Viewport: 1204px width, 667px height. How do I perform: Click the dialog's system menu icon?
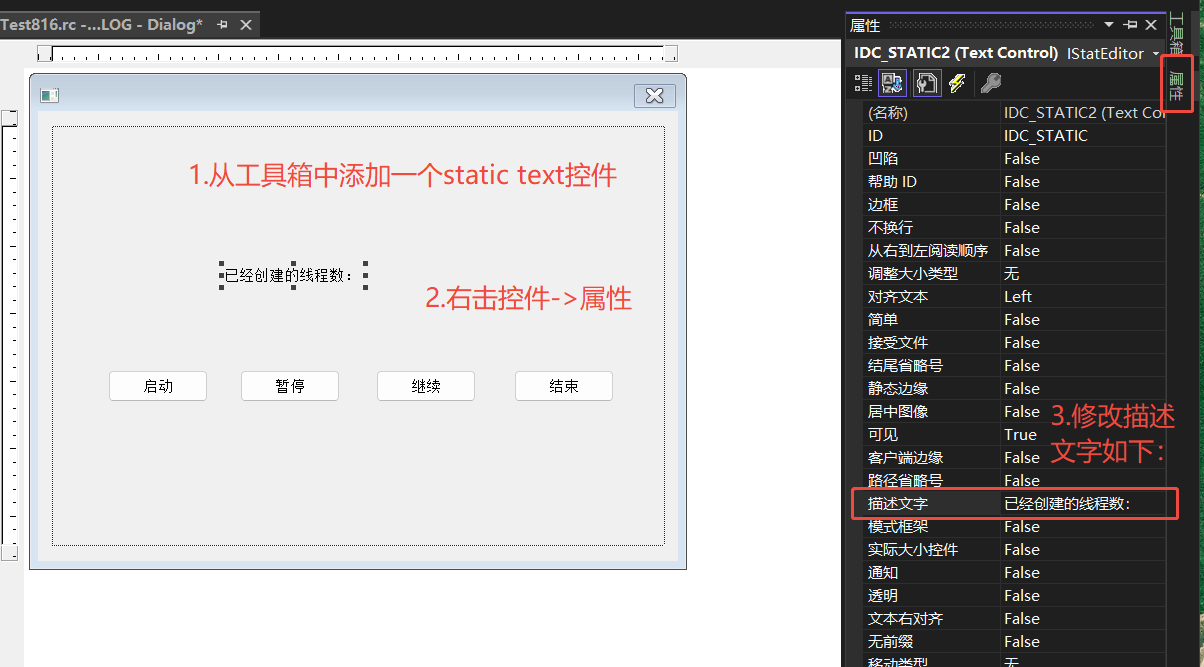pyautogui.click(x=49, y=93)
